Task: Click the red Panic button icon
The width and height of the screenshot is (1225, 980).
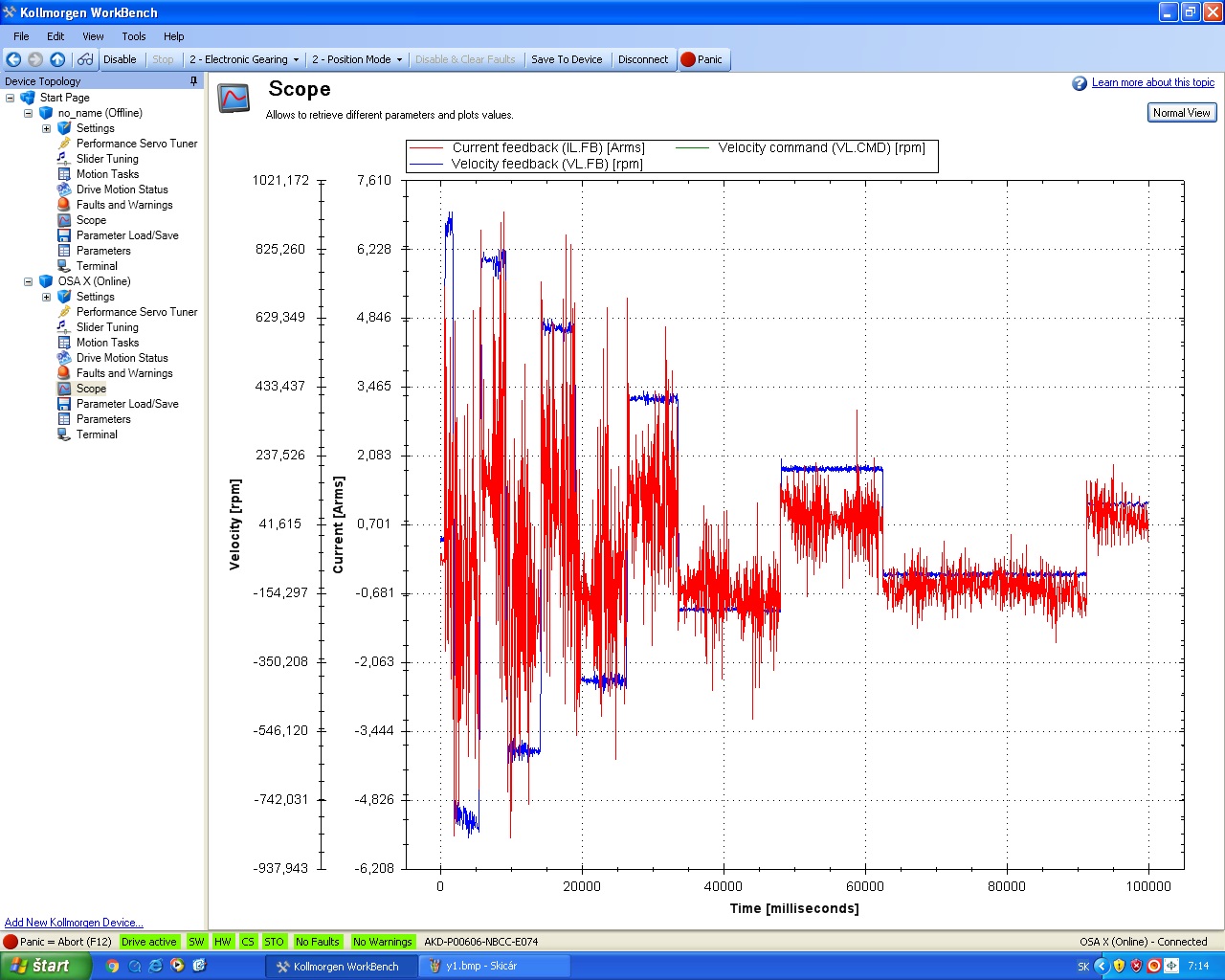Action: (x=687, y=59)
